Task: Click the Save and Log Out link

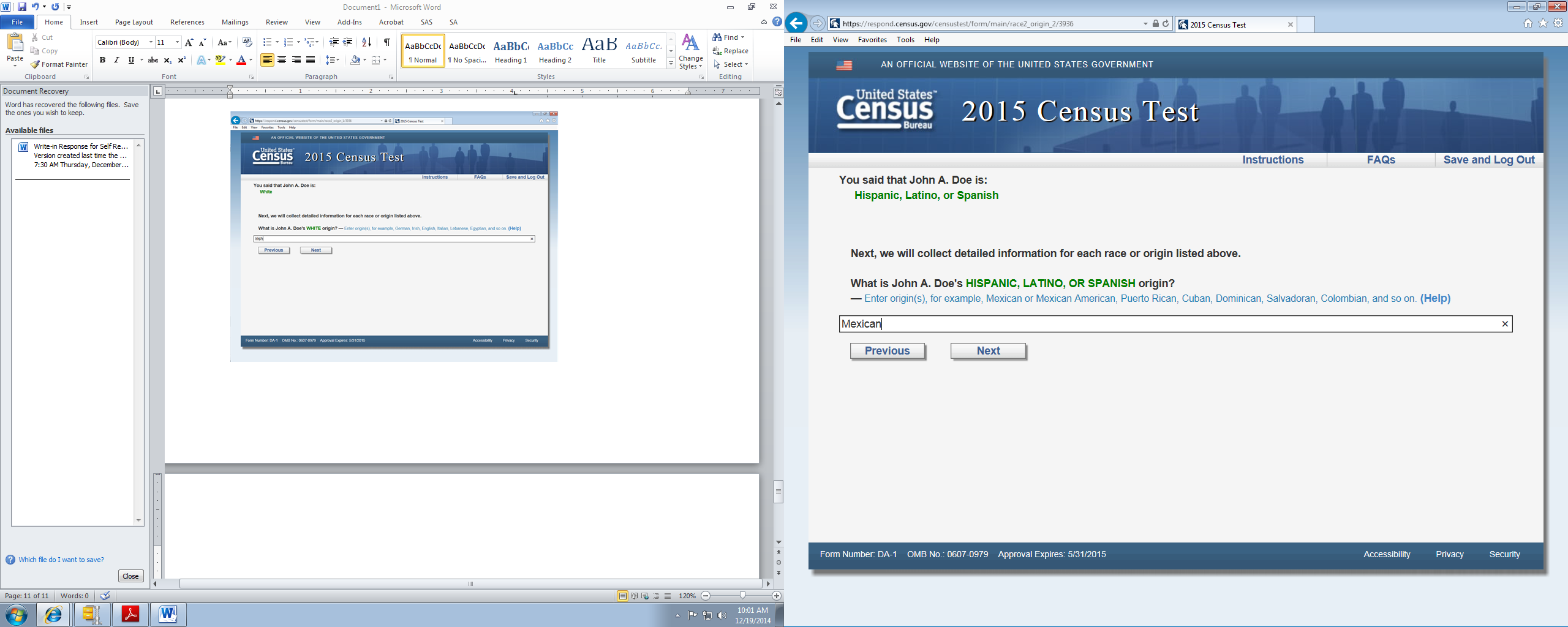Action: (x=1489, y=160)
